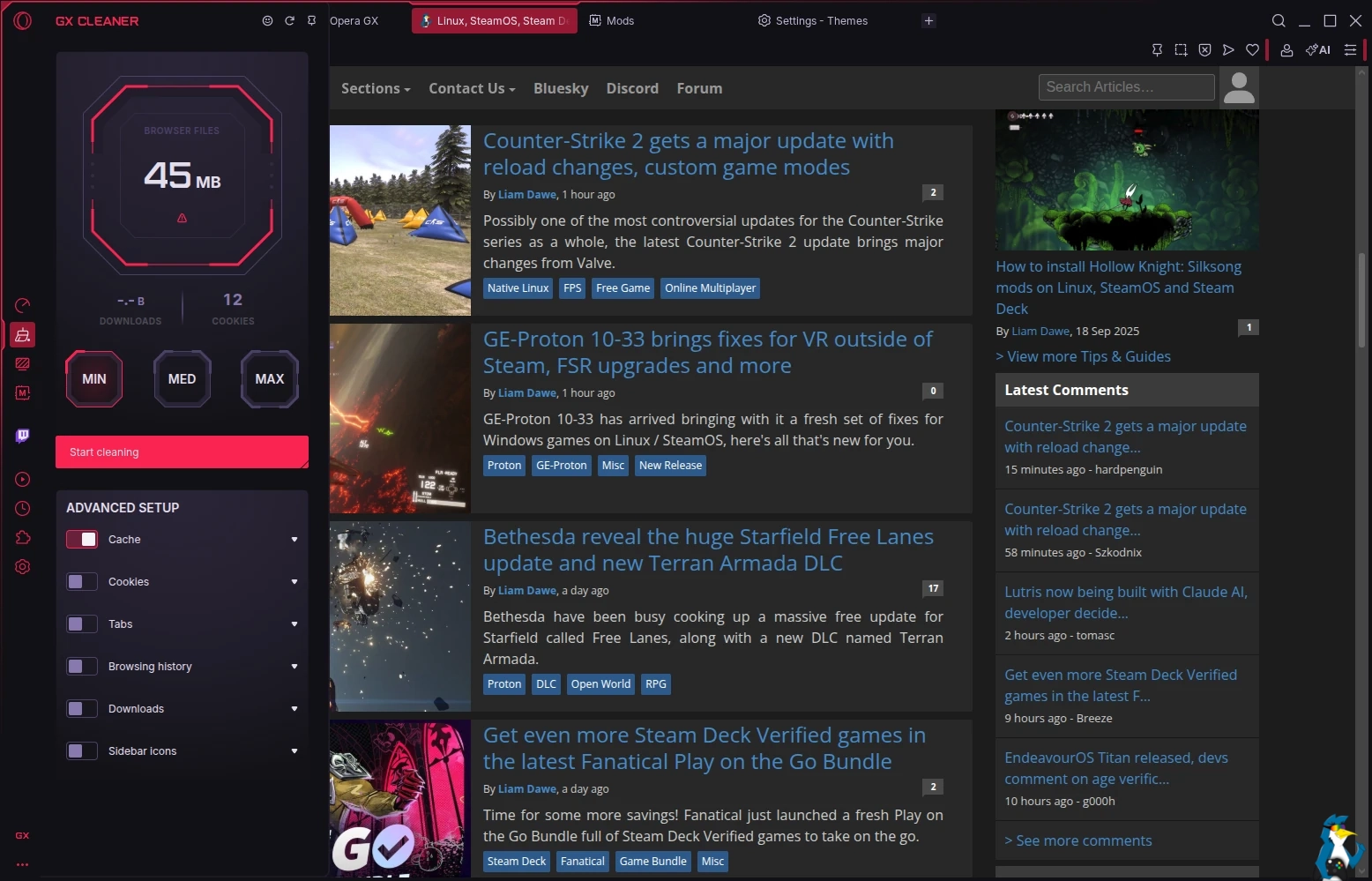This screenshot has width=1372, height=881.
Task: Toggle the Cache cleaning switch off
Action: [82, 540]
